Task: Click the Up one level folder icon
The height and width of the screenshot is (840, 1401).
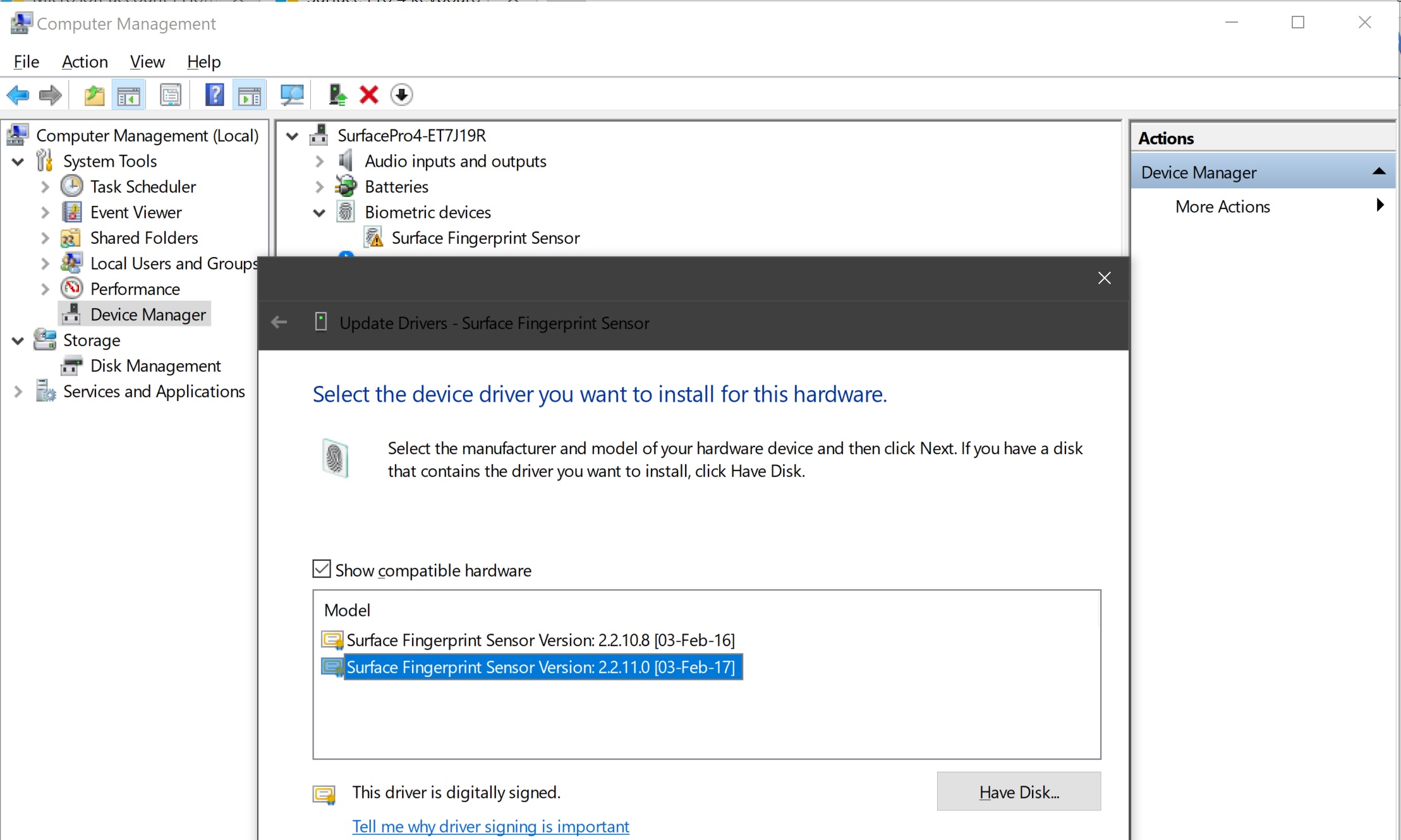Action: tap(94, 95)
